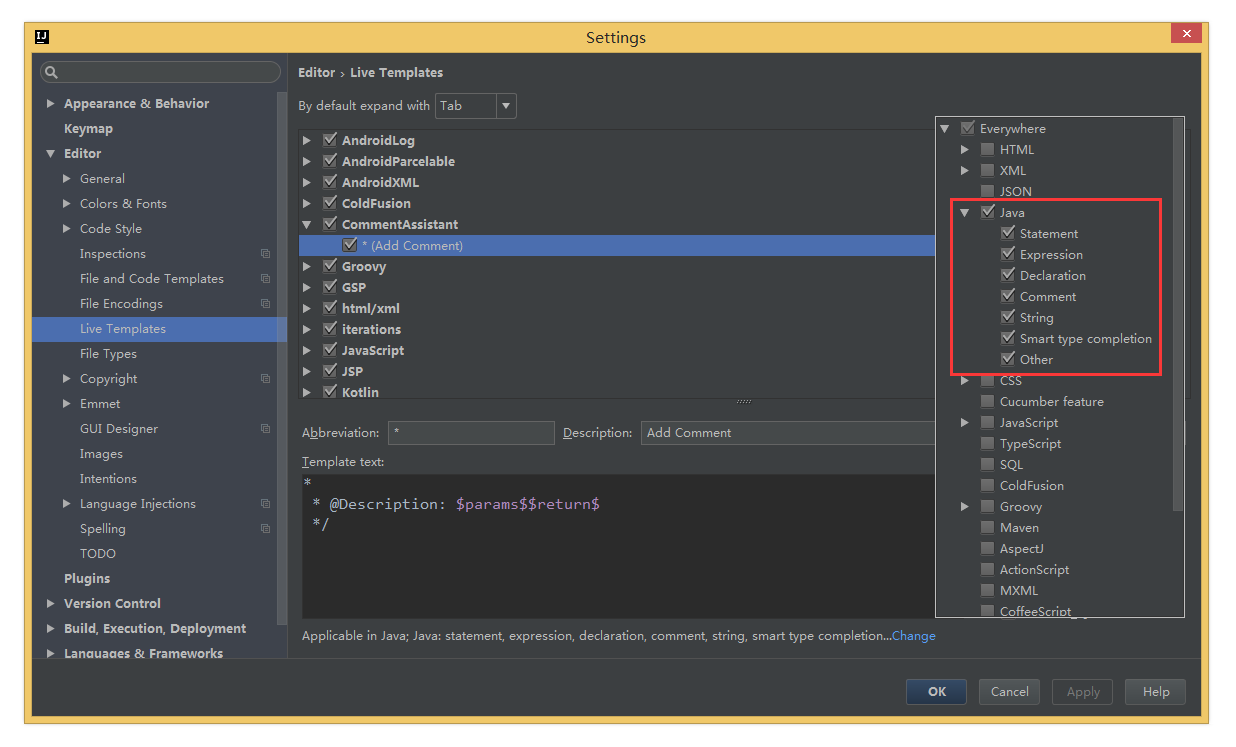
Task: Click the IntelliJ IDEA logo in the title bar
Action: coord(42,37)
